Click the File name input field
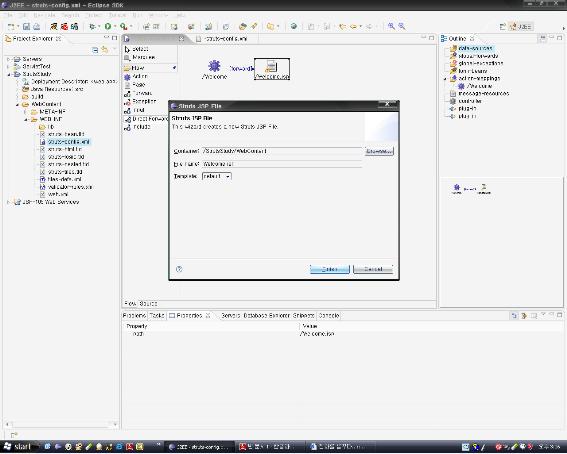 click(282, 164)
